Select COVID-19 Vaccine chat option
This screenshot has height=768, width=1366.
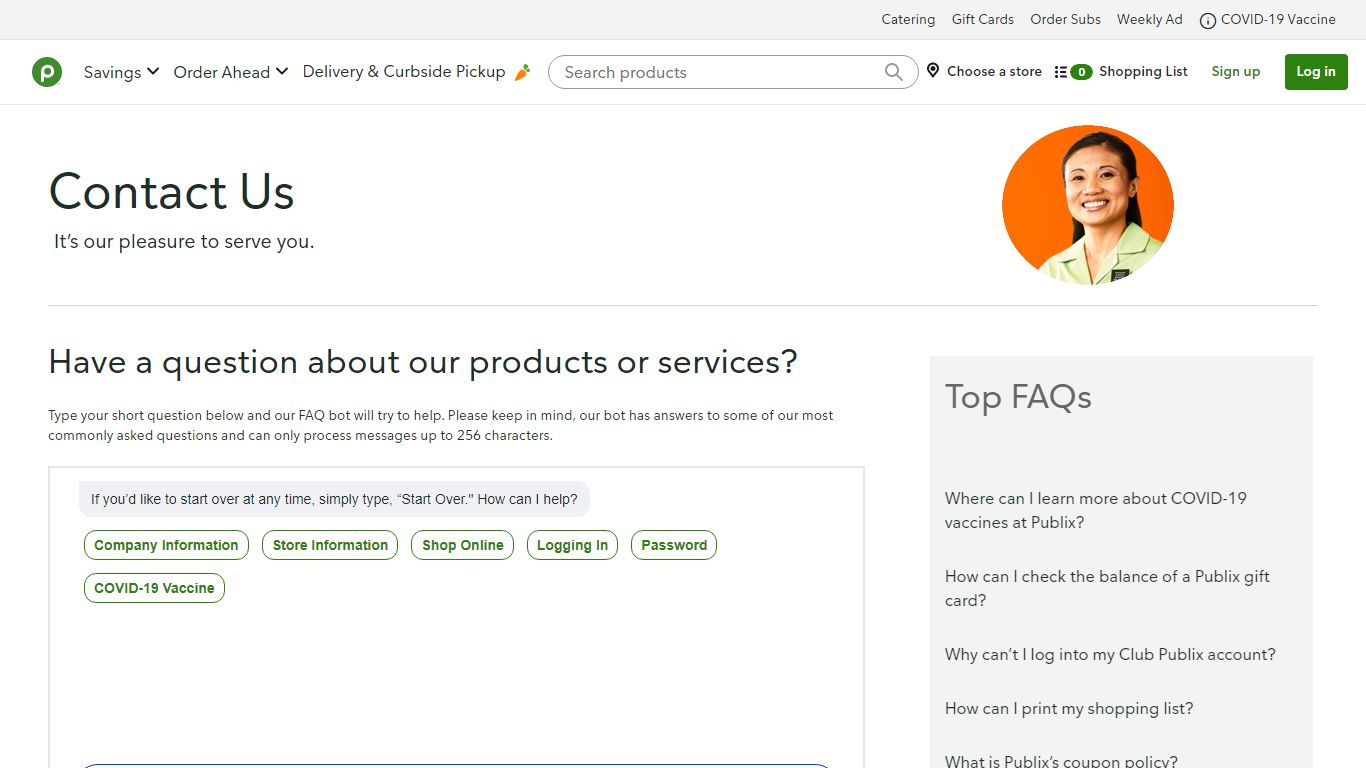click(154, 588)
